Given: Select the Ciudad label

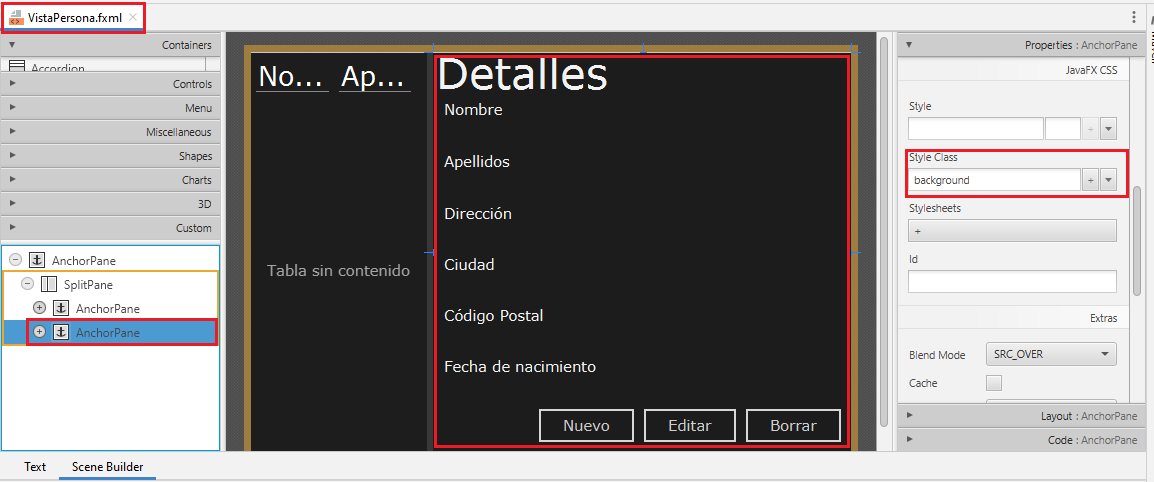Looking at the screenshot, I should (x=469, y=264).
